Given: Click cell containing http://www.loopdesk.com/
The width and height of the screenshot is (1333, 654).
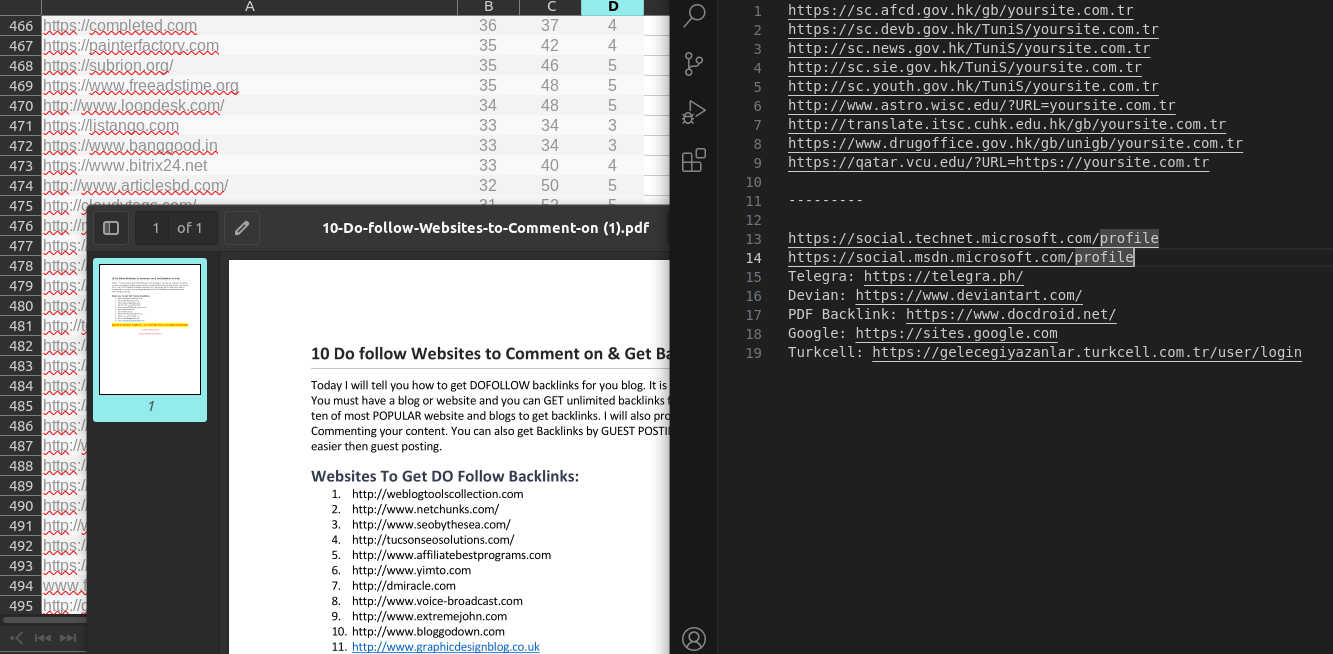Looking at the screenshot, I should click(249, 106).
